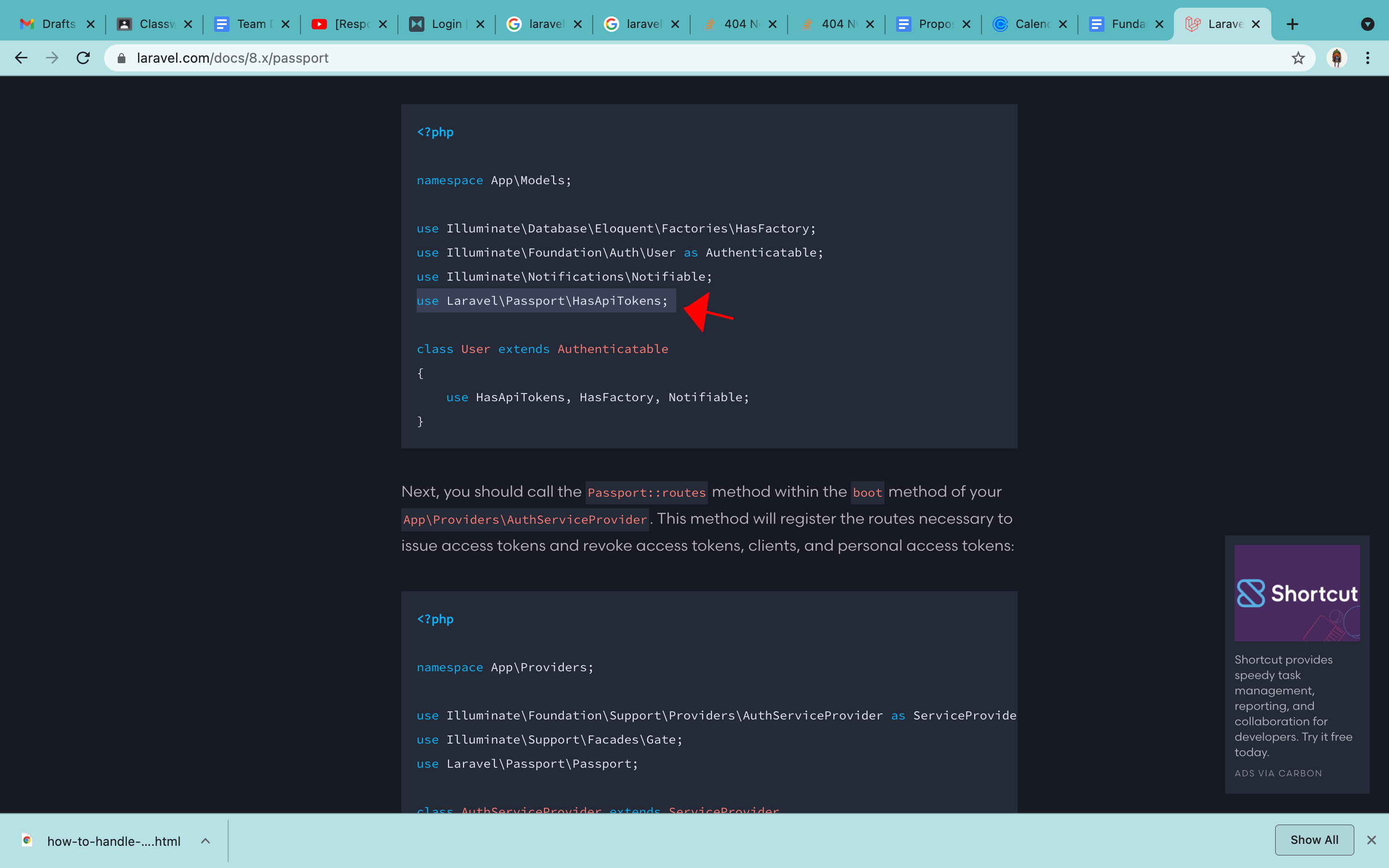Open the Shortcut ad image
Viewport: 1389px width, 868px height.
click(x=1297, y=593)
